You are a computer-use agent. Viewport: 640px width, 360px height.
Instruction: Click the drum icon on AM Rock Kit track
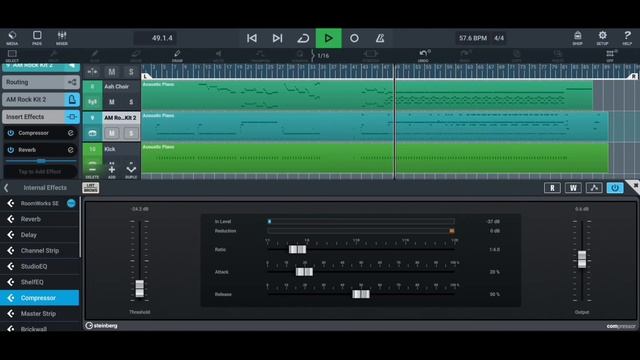(x=92, y=133)
